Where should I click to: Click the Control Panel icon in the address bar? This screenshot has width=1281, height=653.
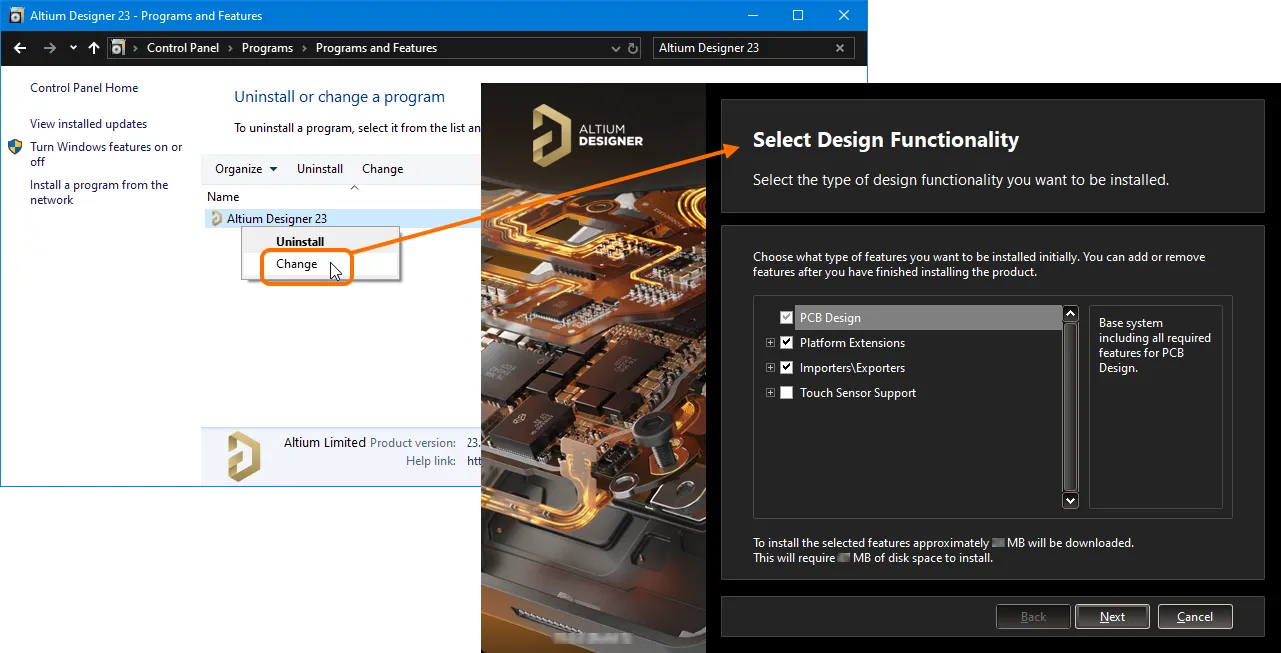click(118, 48)
